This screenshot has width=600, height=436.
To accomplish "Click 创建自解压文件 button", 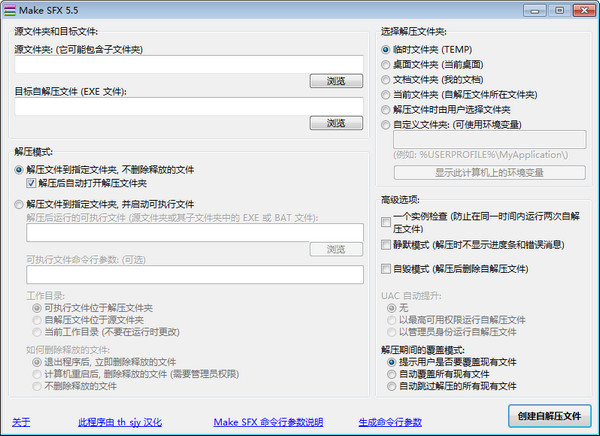I will (549, 416).
